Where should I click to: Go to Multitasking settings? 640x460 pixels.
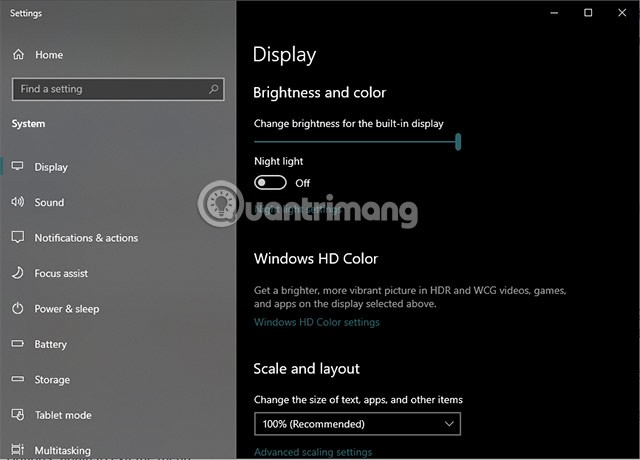click(64, 450)
